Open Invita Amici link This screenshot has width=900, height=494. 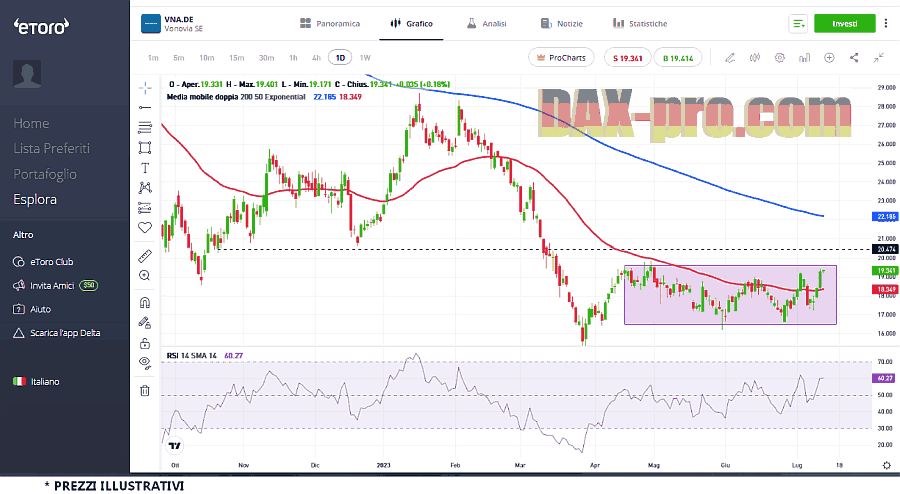(x=55, y=285)
